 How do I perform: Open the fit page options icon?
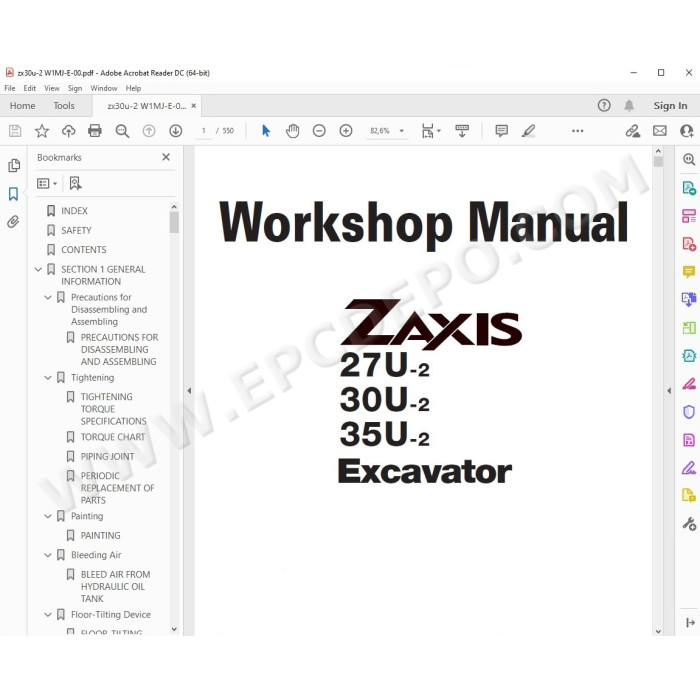[x=430, y=131]
